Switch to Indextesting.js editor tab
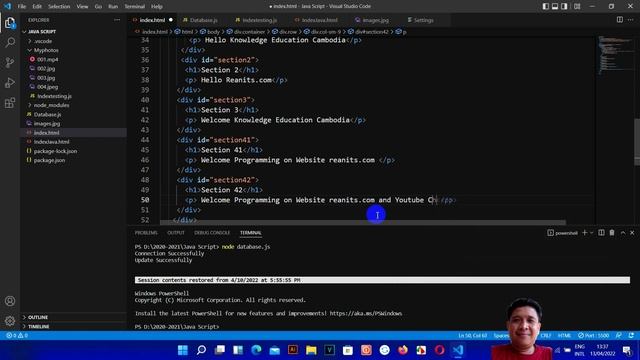The image size is (640, 360). pyautogui.click(x=260, y=20)
